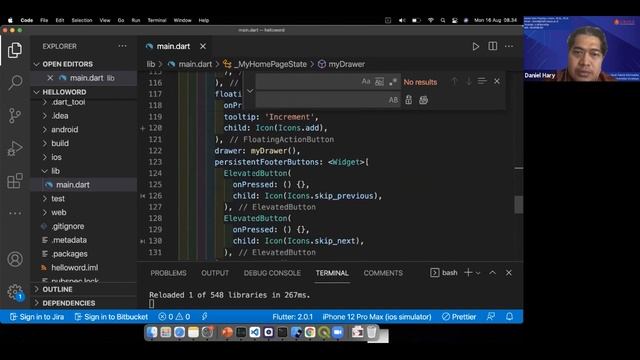Viewport: 640px width, 360px height.
Task: Open the Terminal menu in menu bar
Action: 157,20
